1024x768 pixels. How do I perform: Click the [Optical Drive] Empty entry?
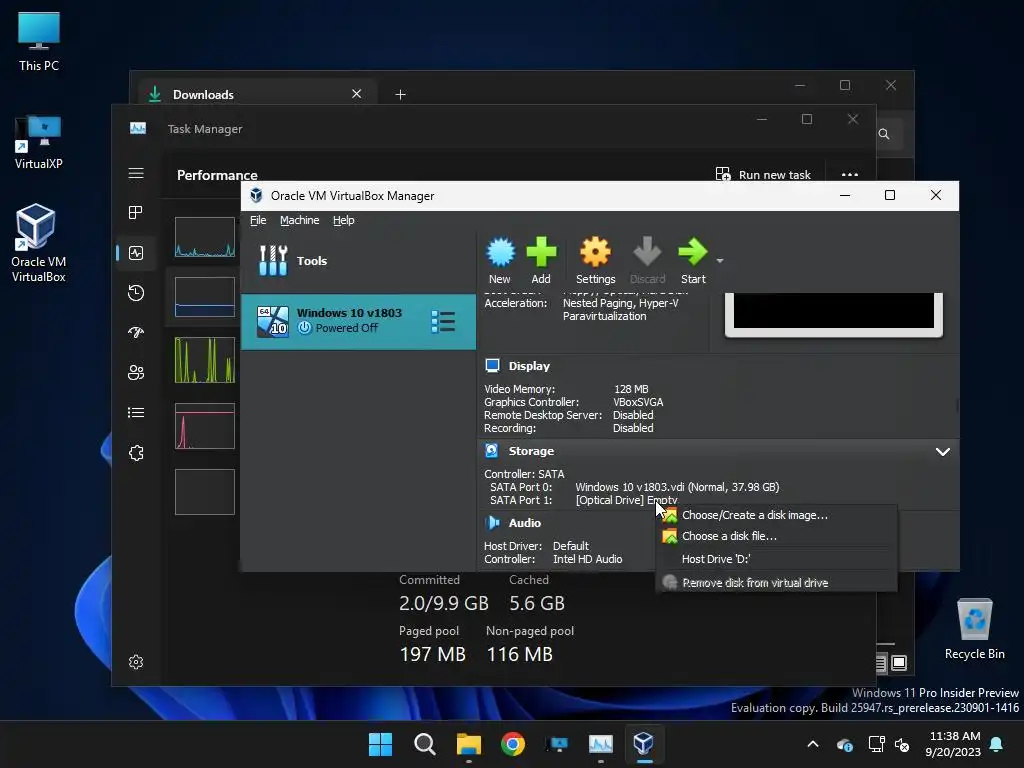[x=626, y=500]
